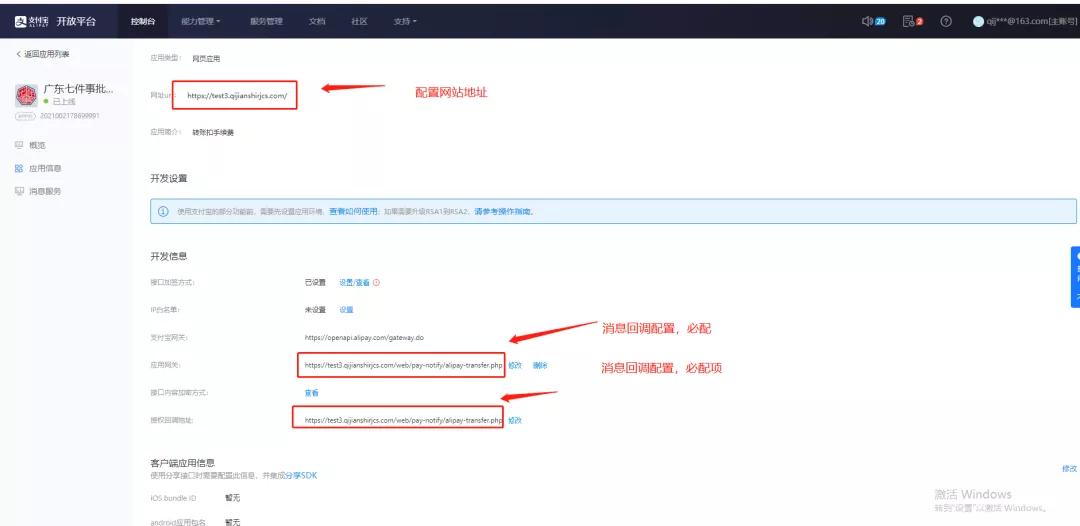Click the app name 广东七件事批
The image size is (1080, 526).
(x=78, y=89)
